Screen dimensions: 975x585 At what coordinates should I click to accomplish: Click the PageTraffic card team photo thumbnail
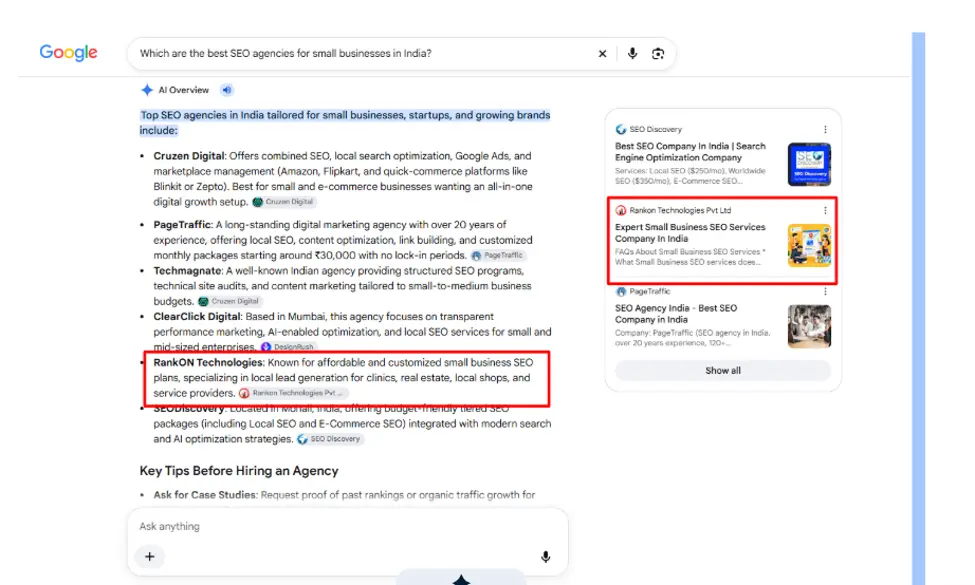(x=809, y=326)
